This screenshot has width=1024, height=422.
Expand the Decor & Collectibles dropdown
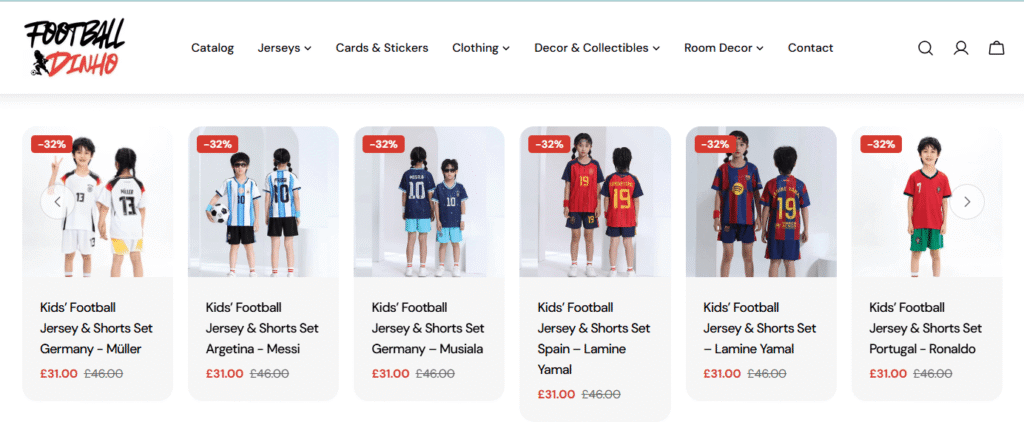coord(597,48)
